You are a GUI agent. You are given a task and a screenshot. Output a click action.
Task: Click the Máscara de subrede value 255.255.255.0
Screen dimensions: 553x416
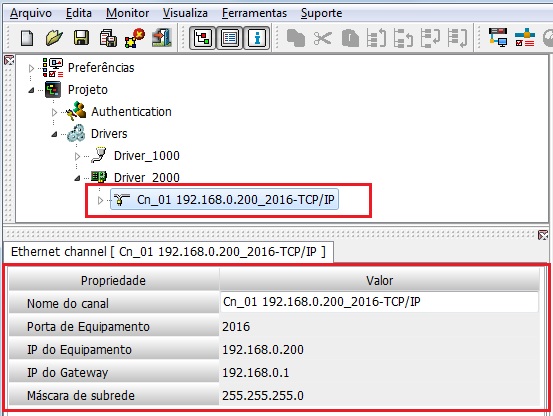click(263, 395)
